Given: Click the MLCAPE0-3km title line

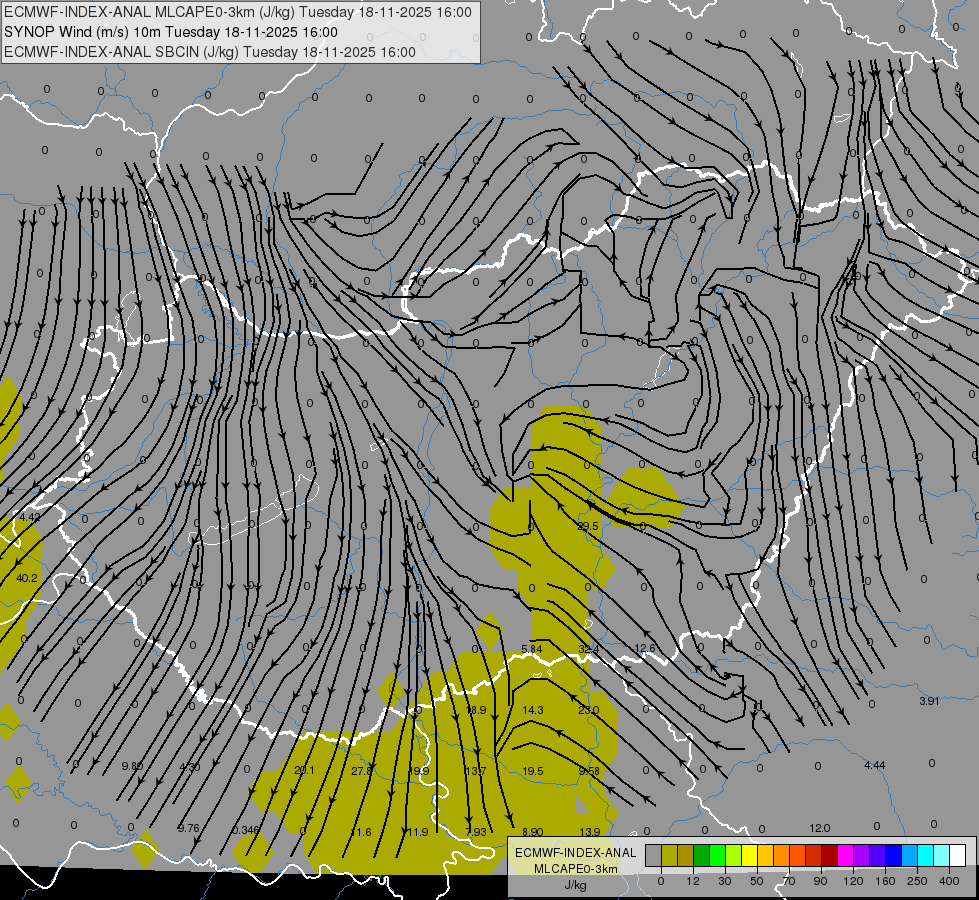Looking at the screenshot, I should click(x=238, y=12).
